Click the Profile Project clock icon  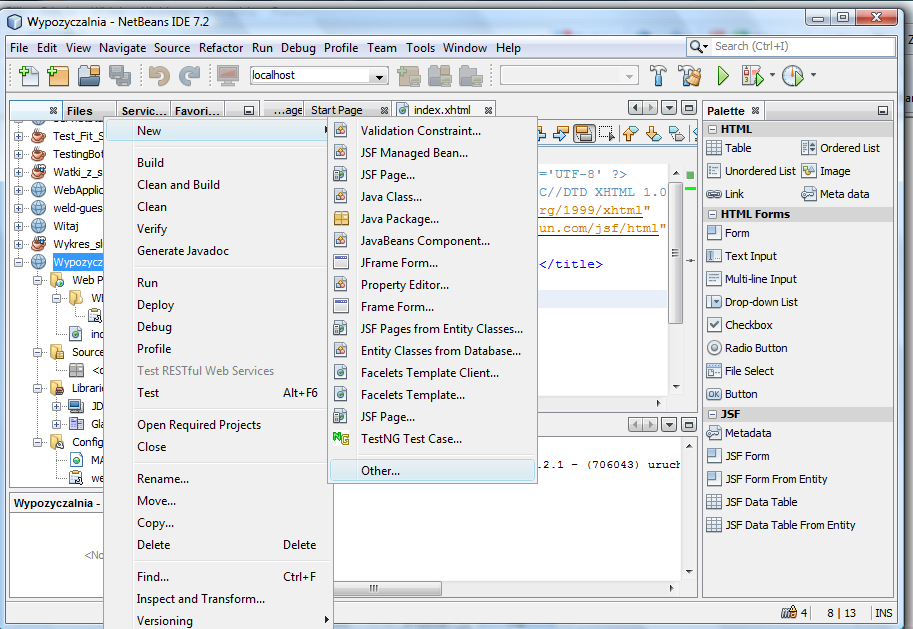click(792, 76)
